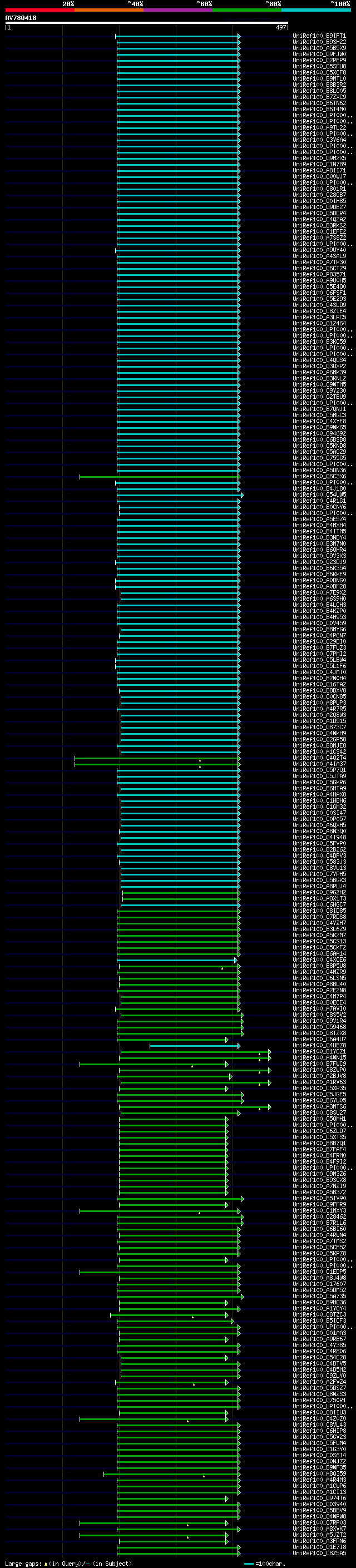Click the last hit UniRef100_C8Z5A5
The width and height of the screenshot is (356, 1568).
(319, 1553)
